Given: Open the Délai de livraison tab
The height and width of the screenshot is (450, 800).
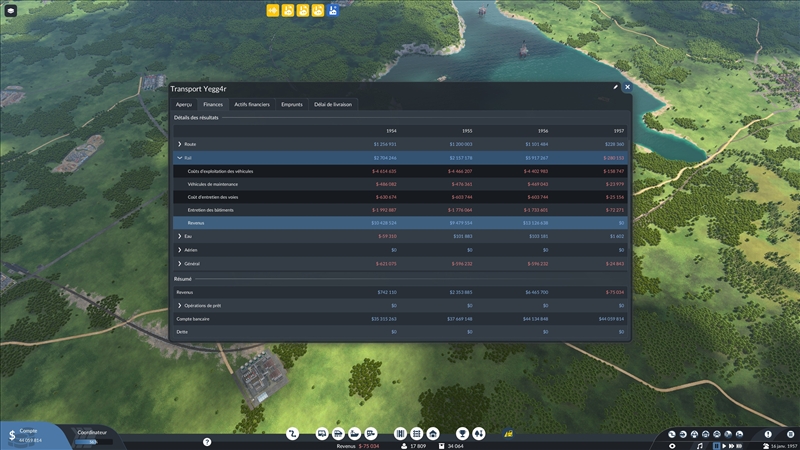Looking at the screenshot, I should 333,105.
